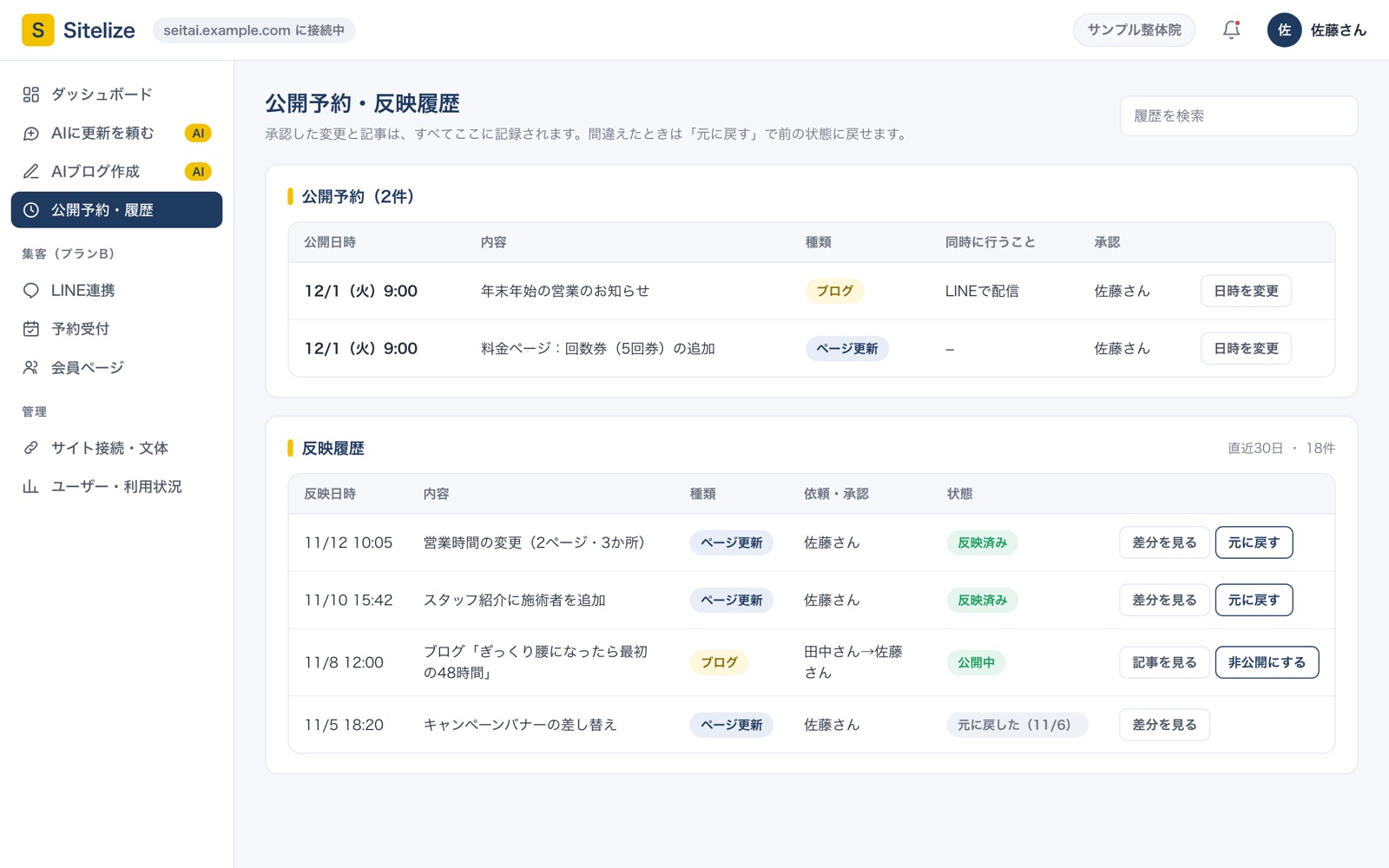1389x868 pixels.
Task: Click the ユーザー・利用状況 chart icon
Action: click(31, 487)
